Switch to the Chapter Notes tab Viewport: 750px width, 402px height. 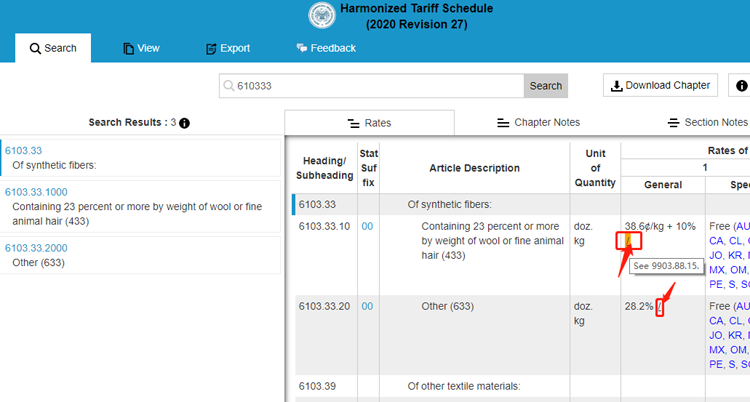[538, 123]
